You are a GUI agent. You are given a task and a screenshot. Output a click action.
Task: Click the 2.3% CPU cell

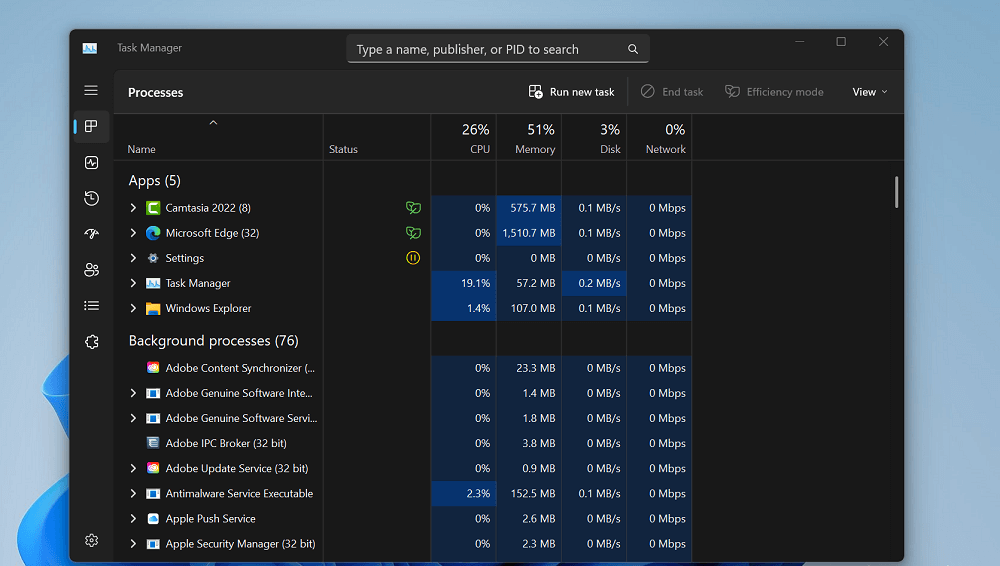coord(464,493)
